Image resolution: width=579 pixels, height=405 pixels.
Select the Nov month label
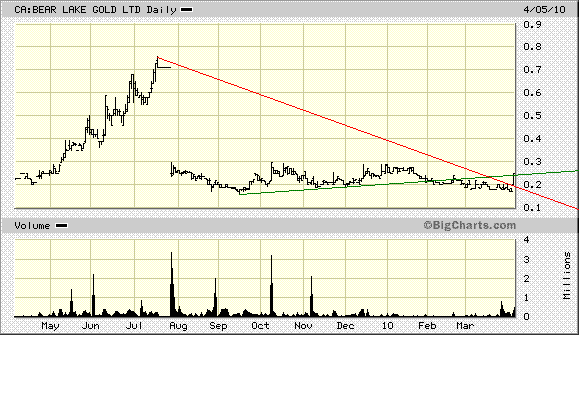click(x=304, y=326)
